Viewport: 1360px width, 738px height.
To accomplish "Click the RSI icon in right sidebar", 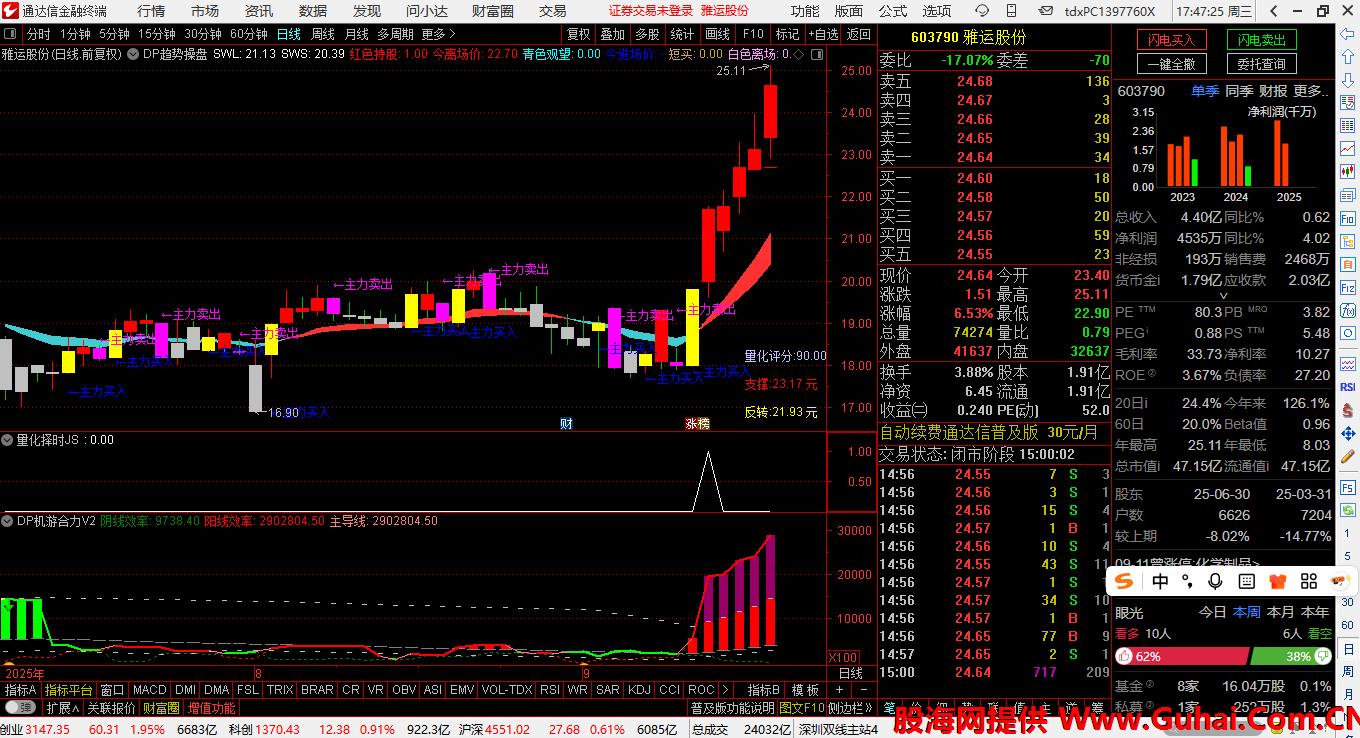I will 1347,387.
